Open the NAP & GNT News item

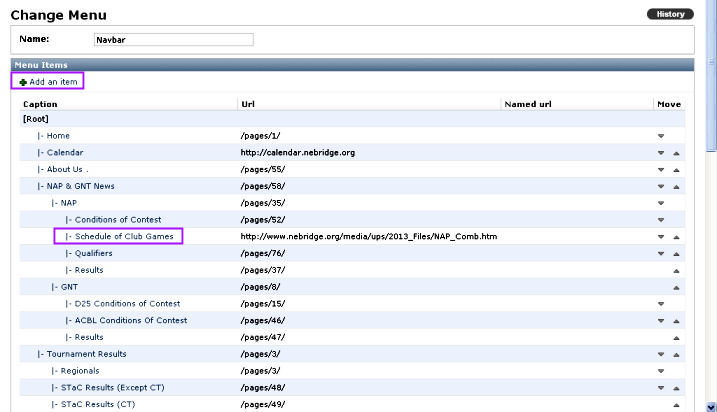pos(80,186)
